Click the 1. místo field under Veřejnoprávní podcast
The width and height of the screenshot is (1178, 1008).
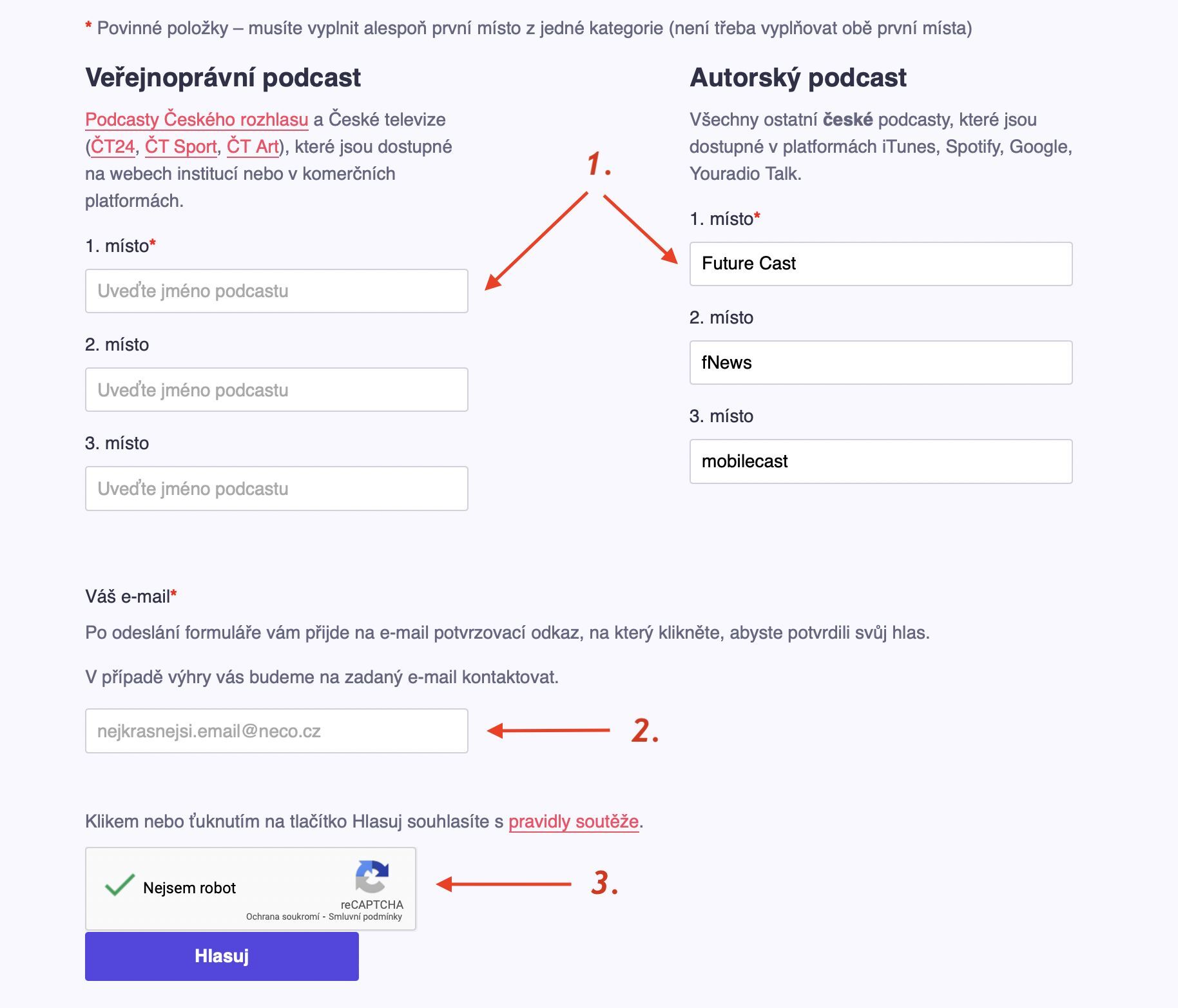[x=276, y=291]
